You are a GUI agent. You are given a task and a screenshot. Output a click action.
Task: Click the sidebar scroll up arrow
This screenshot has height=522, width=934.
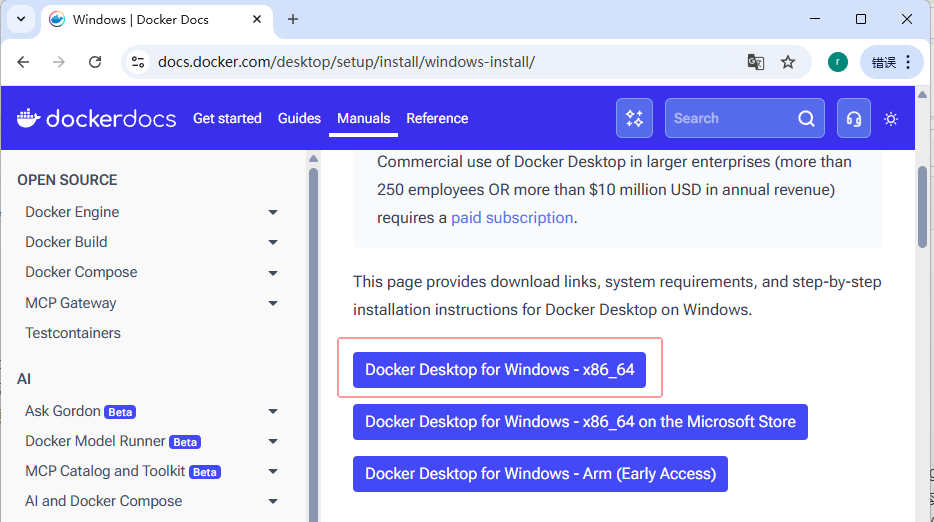pos(313,159)
